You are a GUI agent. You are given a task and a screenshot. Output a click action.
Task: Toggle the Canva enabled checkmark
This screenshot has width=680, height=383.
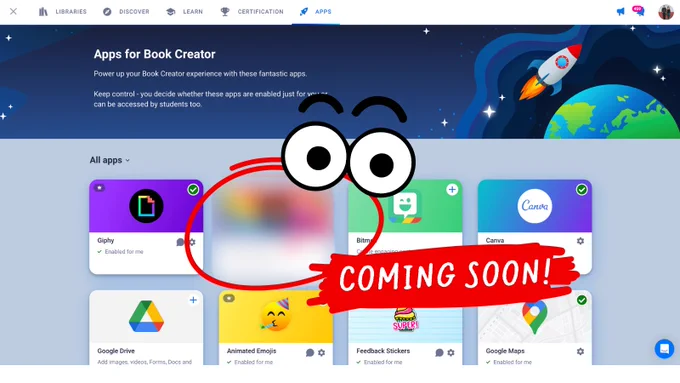pyautogui.click(x=582, y=190)
